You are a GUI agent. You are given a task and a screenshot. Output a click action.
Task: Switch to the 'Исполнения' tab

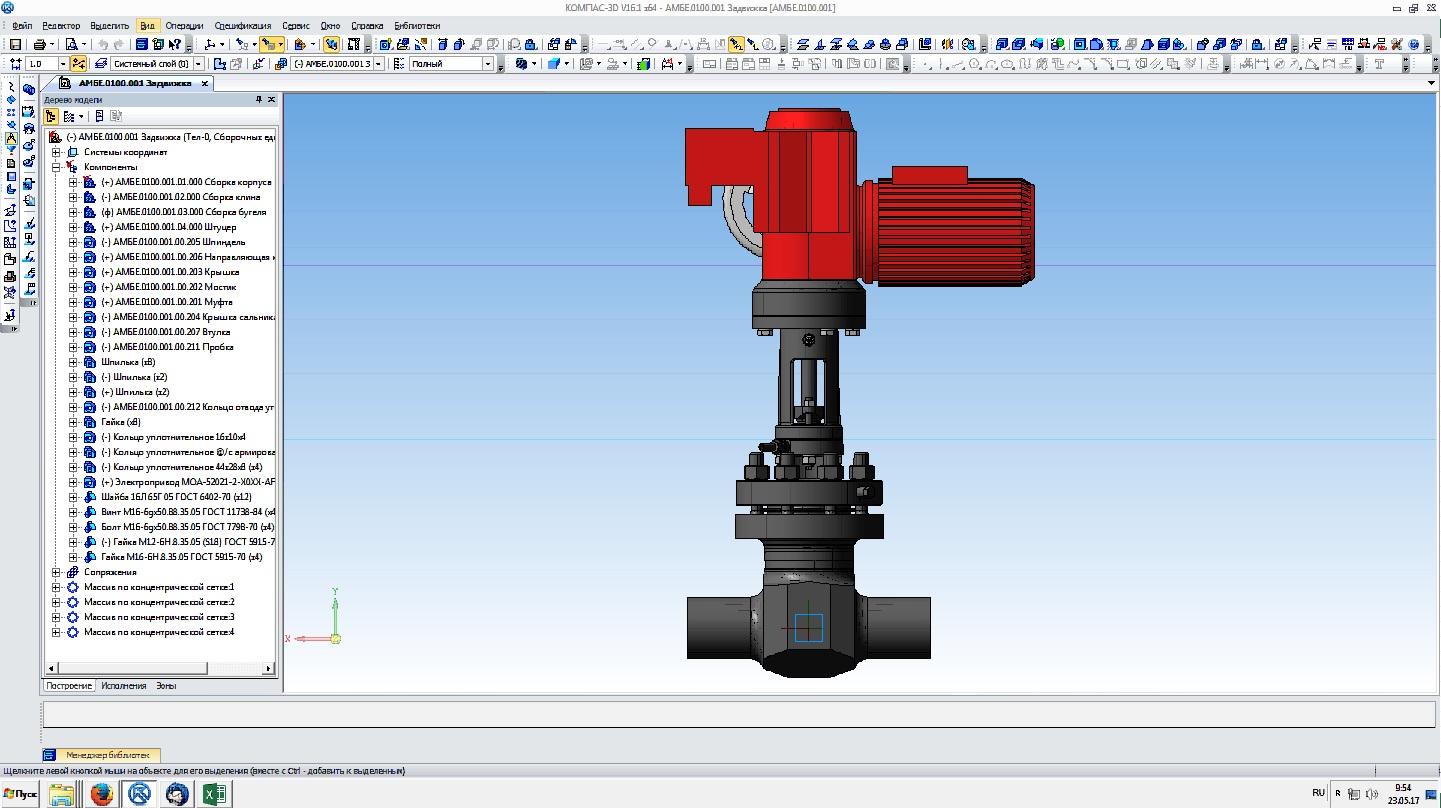[124, 686]
